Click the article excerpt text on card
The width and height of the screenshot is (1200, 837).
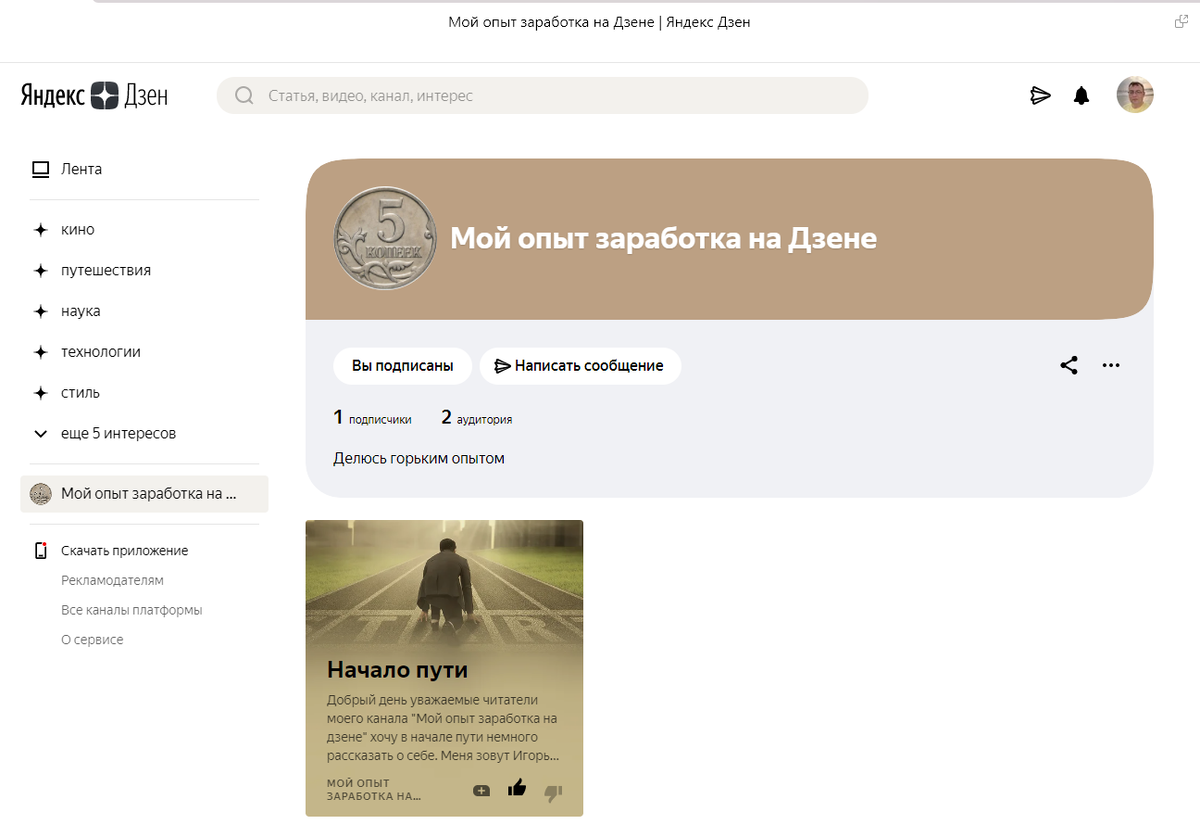[443, 728]
